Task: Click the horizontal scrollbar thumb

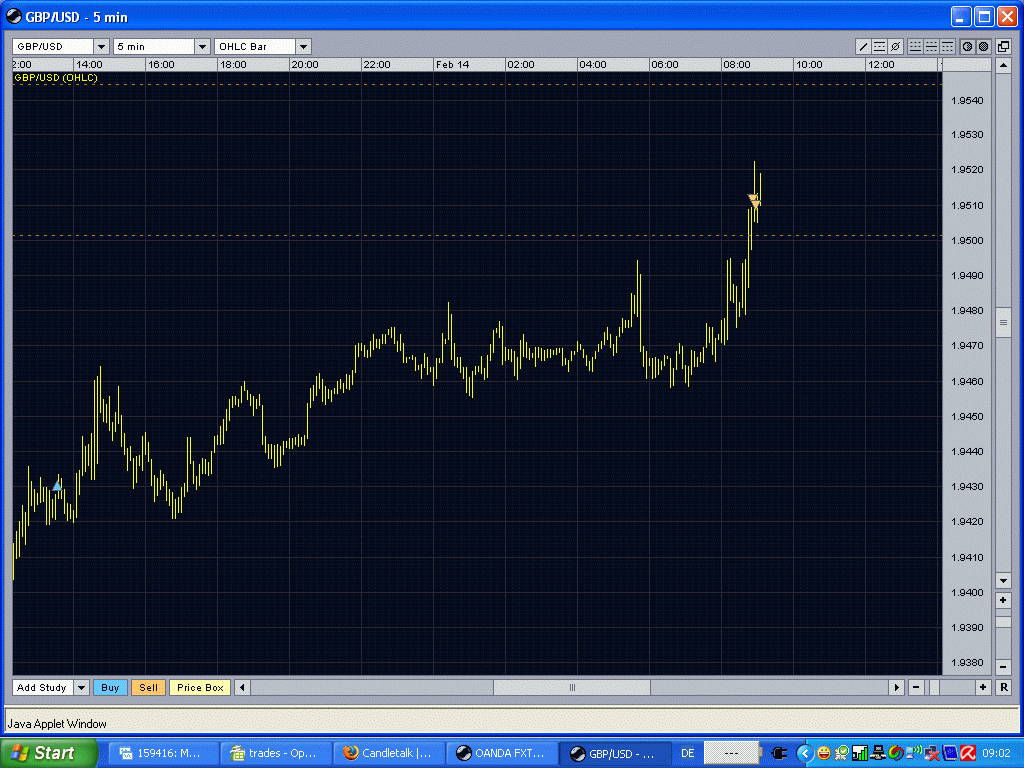Action: click(572, 687)
